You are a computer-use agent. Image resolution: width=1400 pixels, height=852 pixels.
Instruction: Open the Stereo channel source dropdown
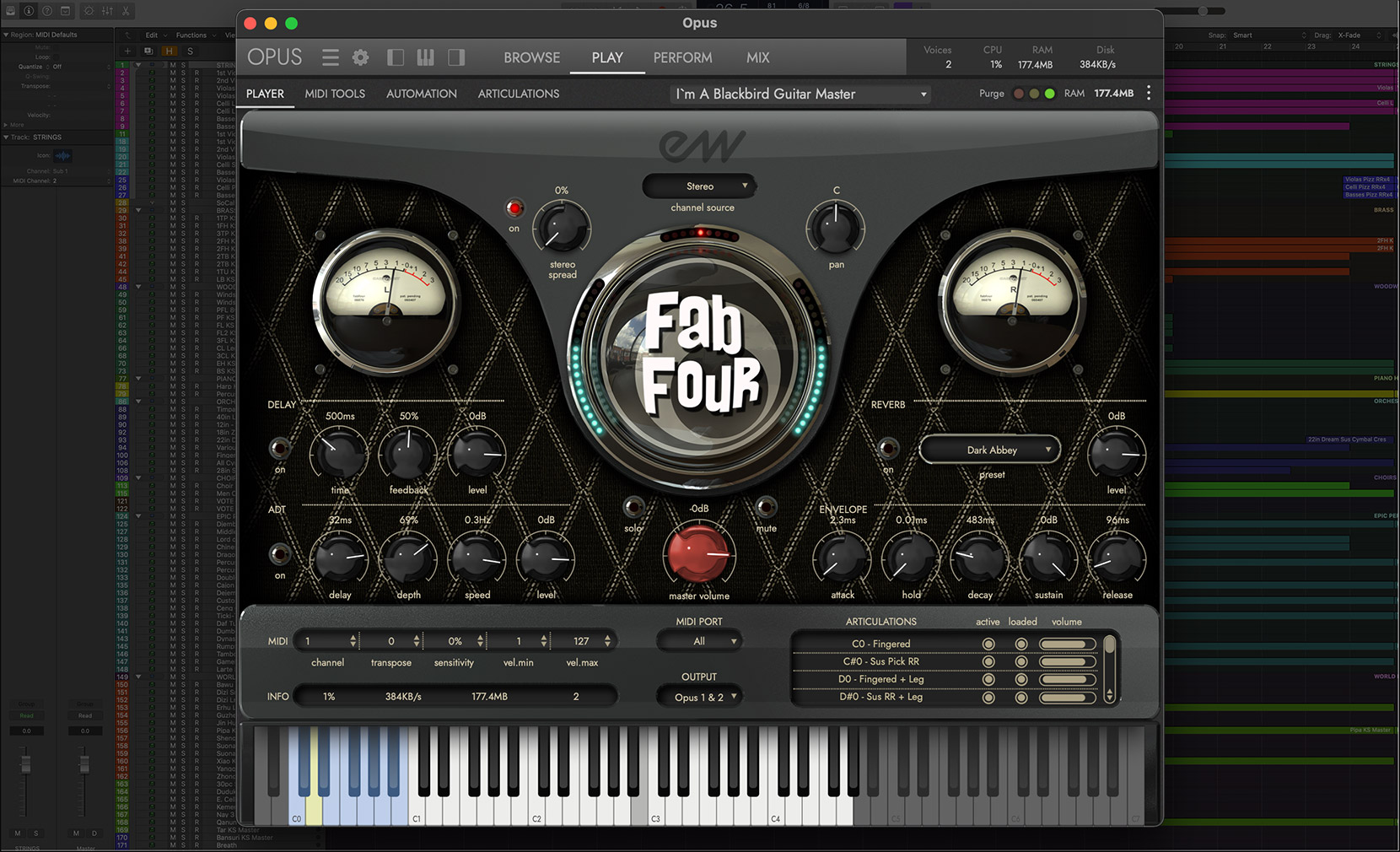699,186
